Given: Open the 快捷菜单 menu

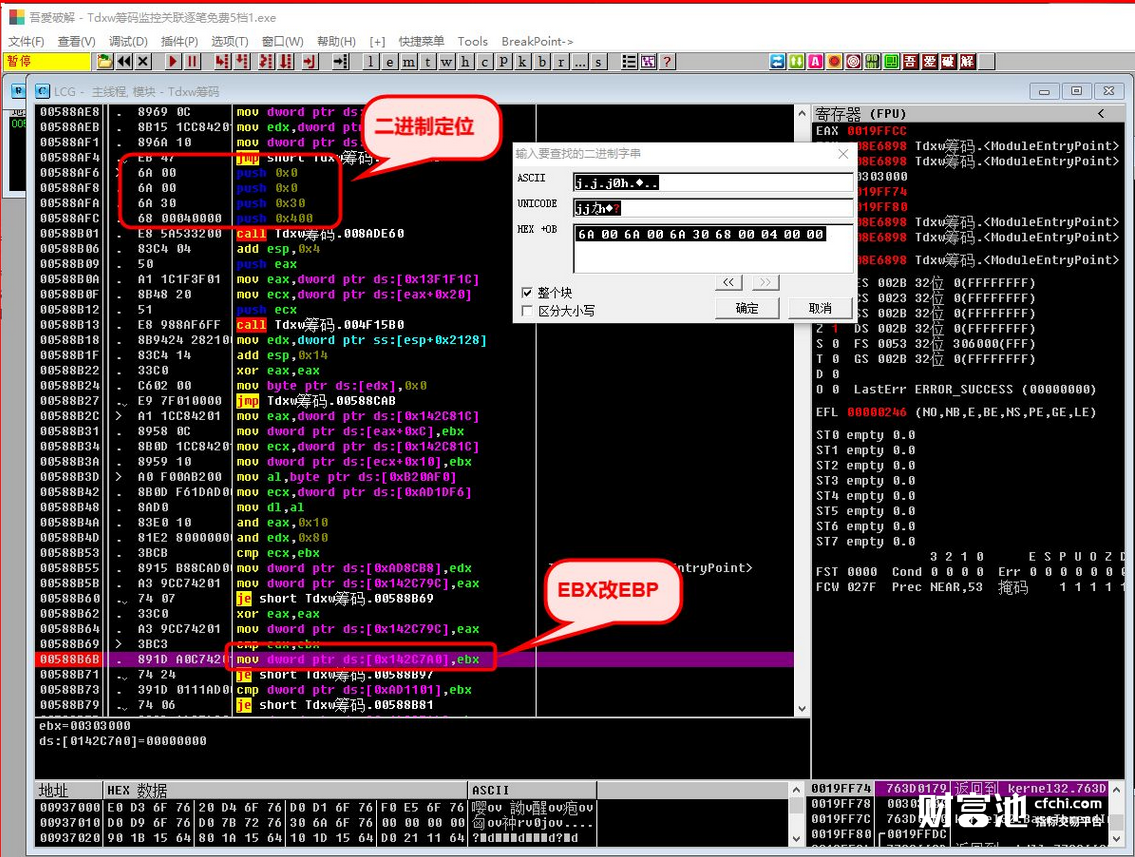Looking at the screenshot, I should (x=421, y=41).
